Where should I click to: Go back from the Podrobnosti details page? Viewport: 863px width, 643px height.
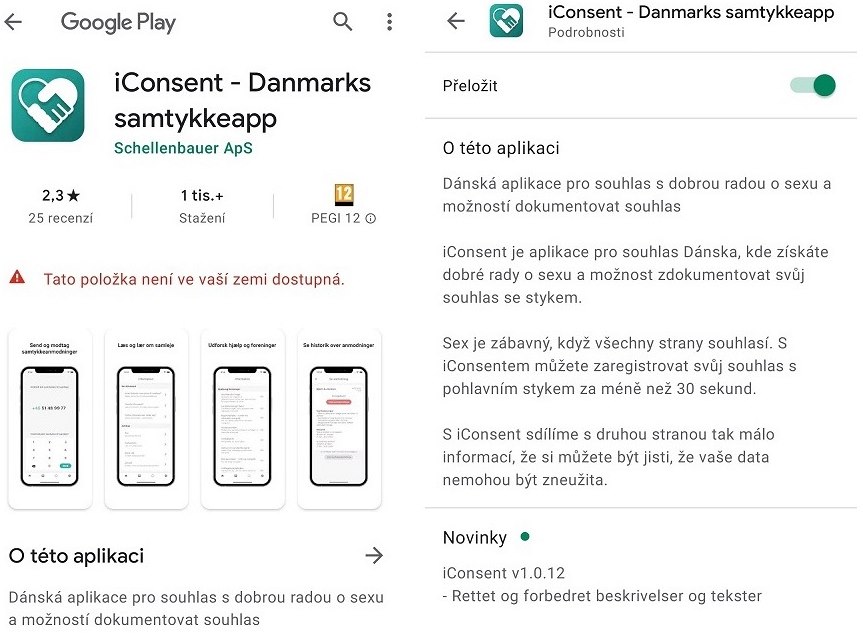tap(456, 21)
